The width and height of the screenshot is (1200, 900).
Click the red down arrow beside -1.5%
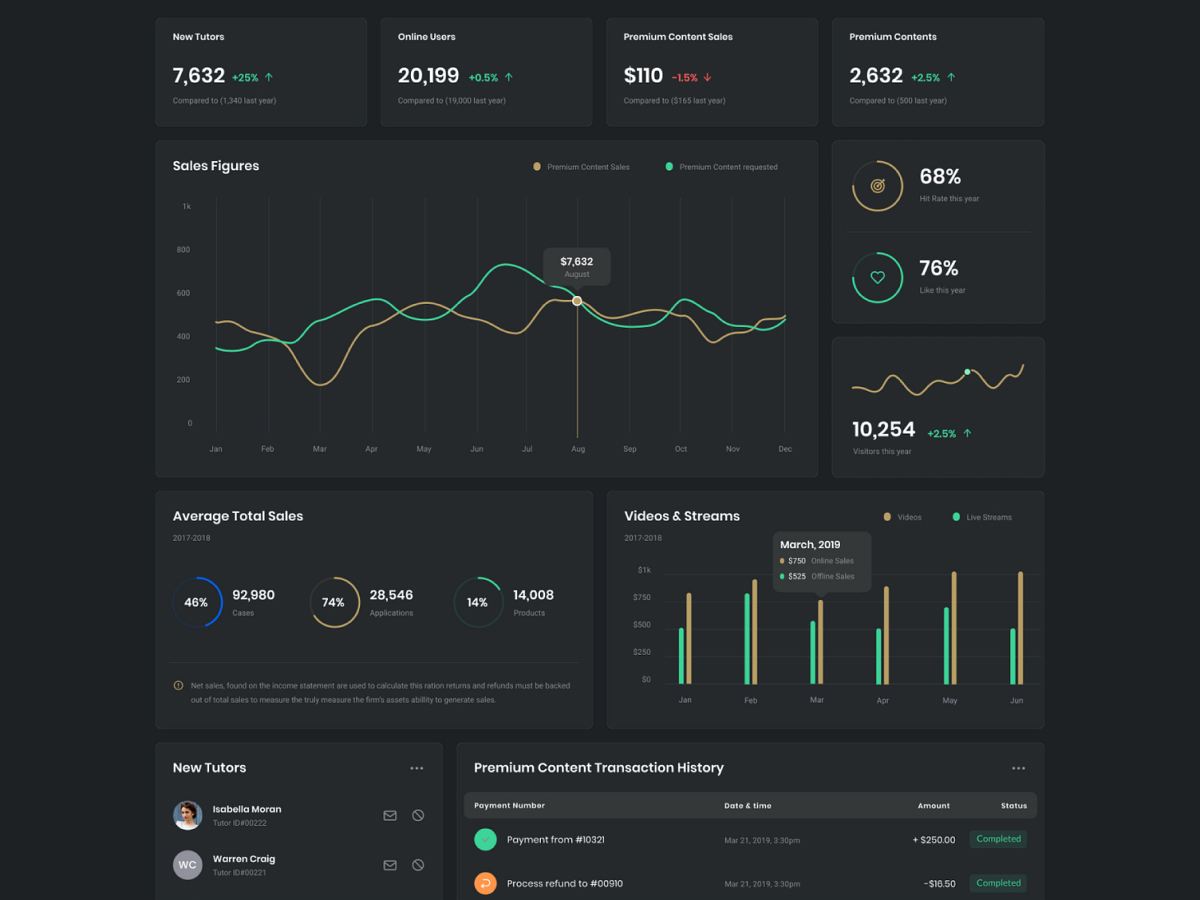point(708,77)
